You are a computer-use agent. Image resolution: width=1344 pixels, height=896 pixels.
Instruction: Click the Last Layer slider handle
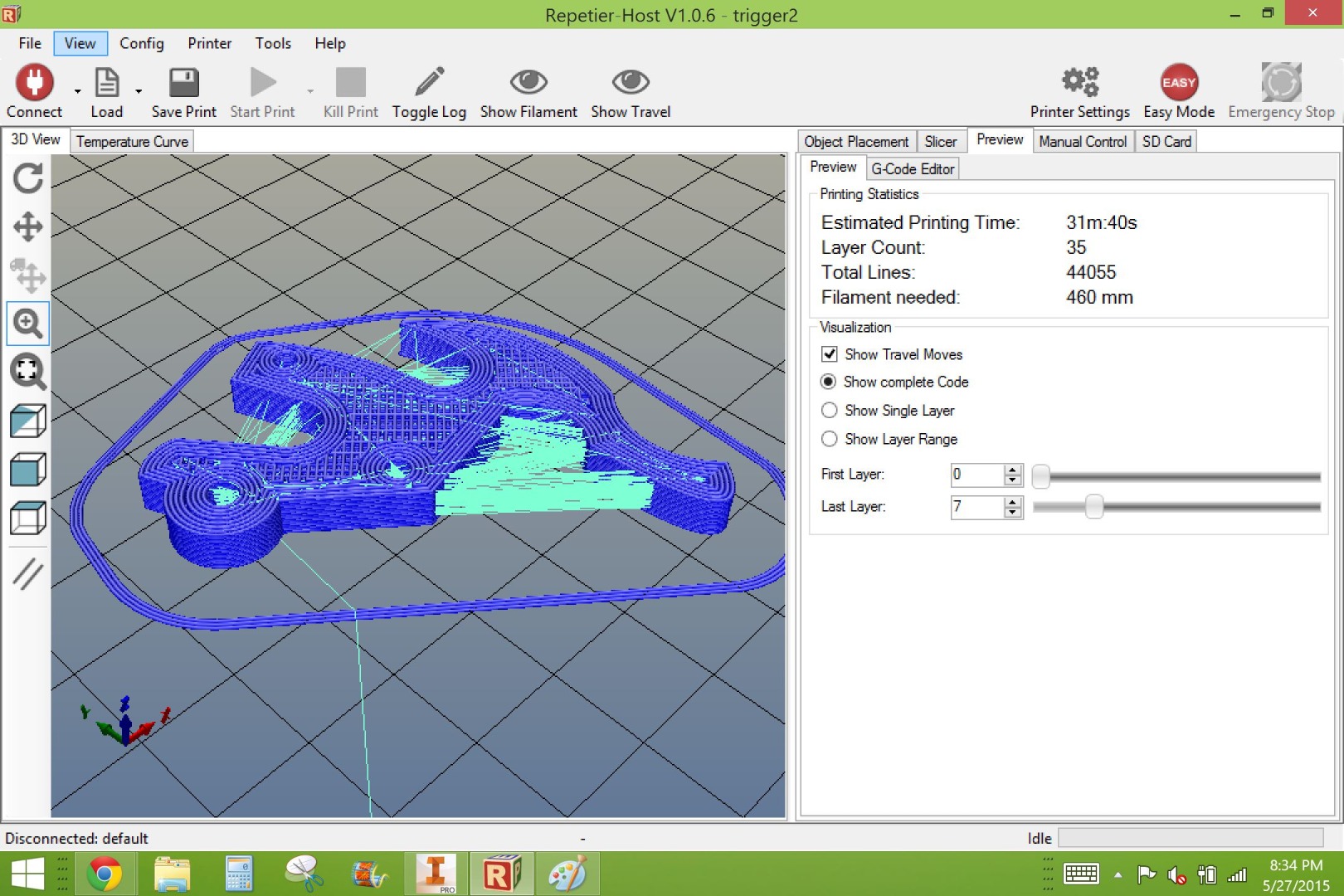pyautogui.click(x=1094, y=506)
